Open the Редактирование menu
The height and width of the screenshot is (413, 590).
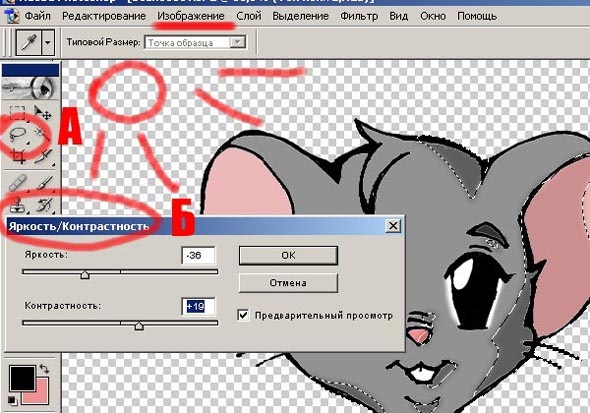104,16
